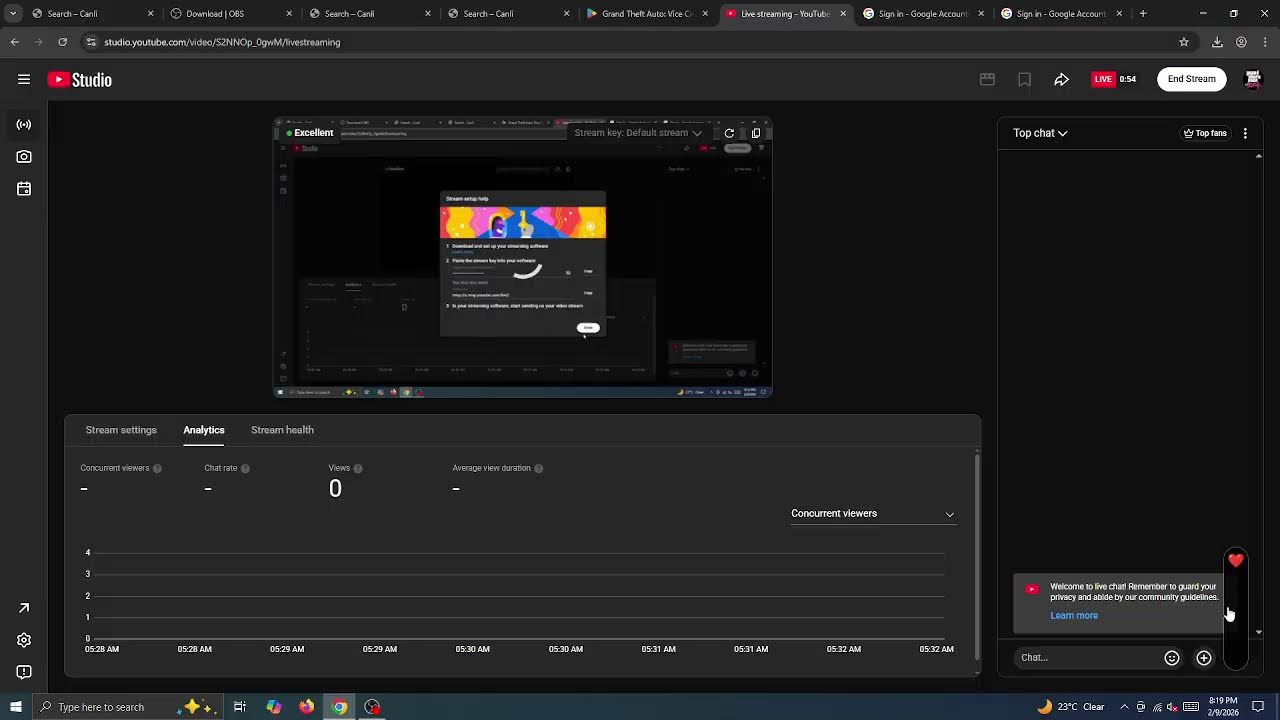Open the Stream key: Default stream dropdown
Viewport: 1280px width, 720px height.
click(638, 133)
